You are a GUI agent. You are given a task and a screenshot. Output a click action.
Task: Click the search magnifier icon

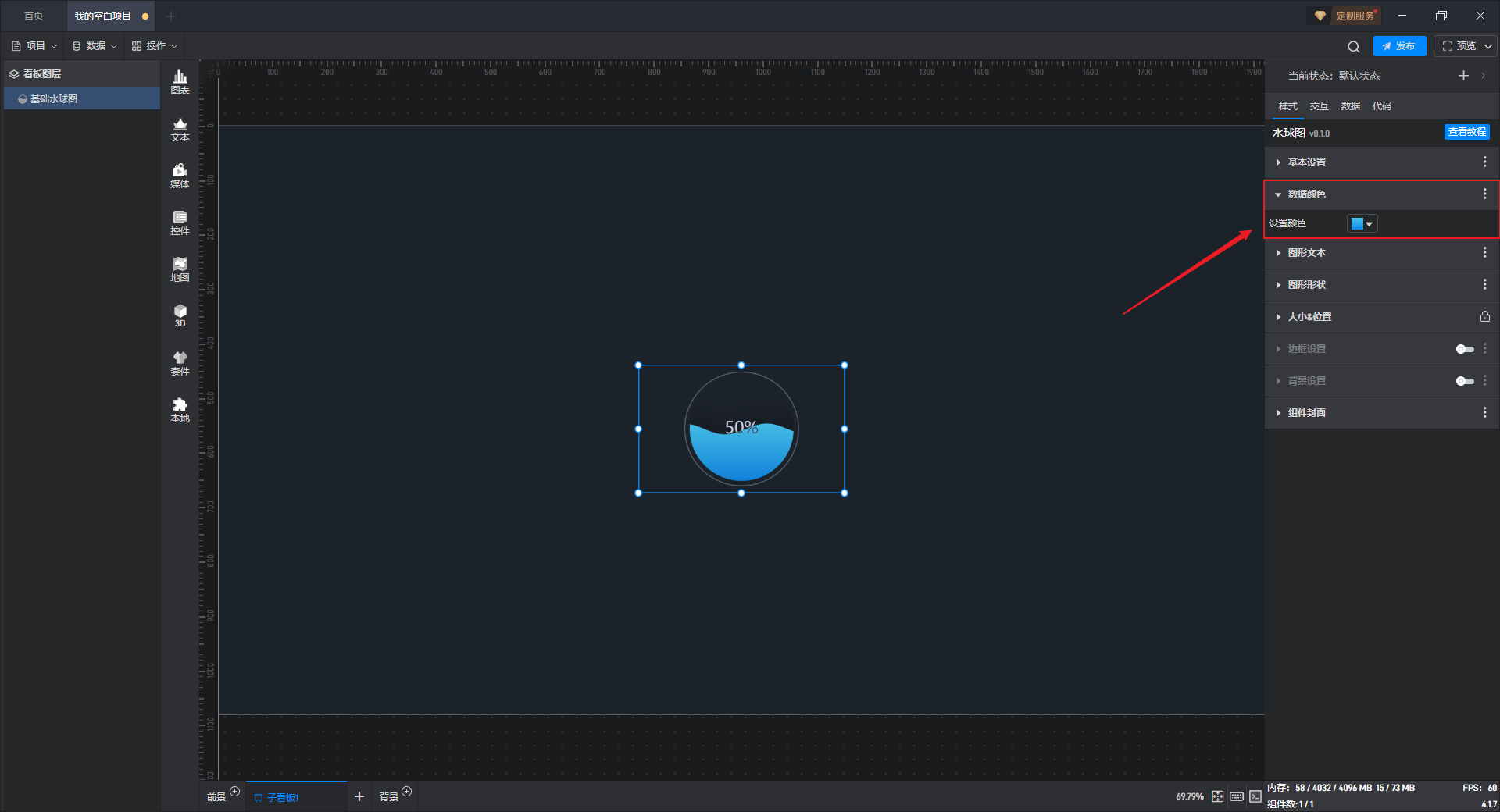pos(1354,46)
